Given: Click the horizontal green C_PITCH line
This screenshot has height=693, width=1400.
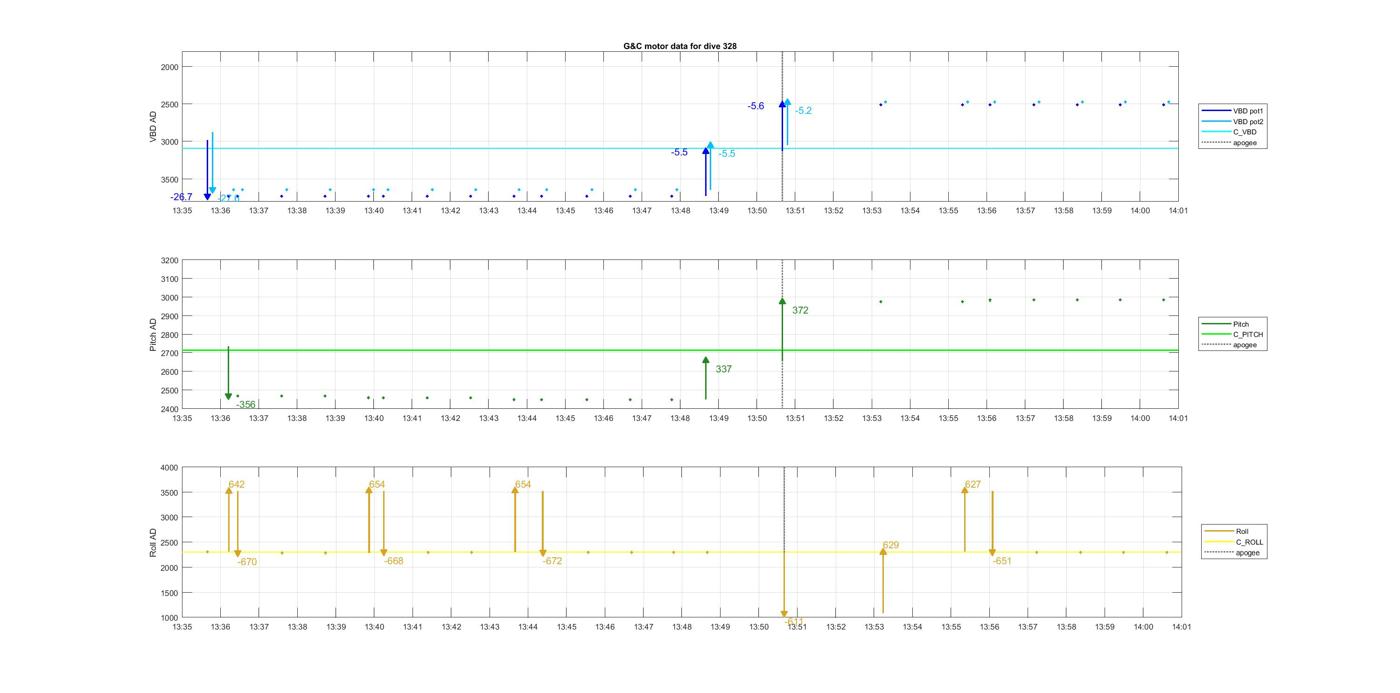Looking at the screenshot, I should coord(680,350).
